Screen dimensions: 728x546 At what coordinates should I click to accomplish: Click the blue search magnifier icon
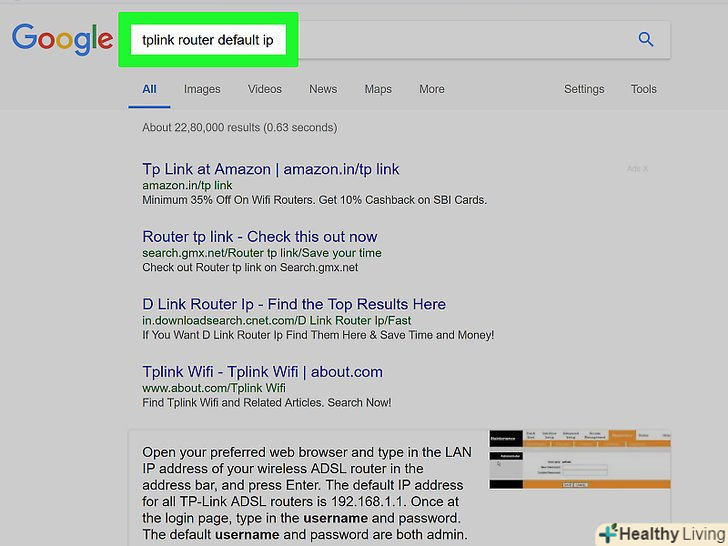[646, 39]
